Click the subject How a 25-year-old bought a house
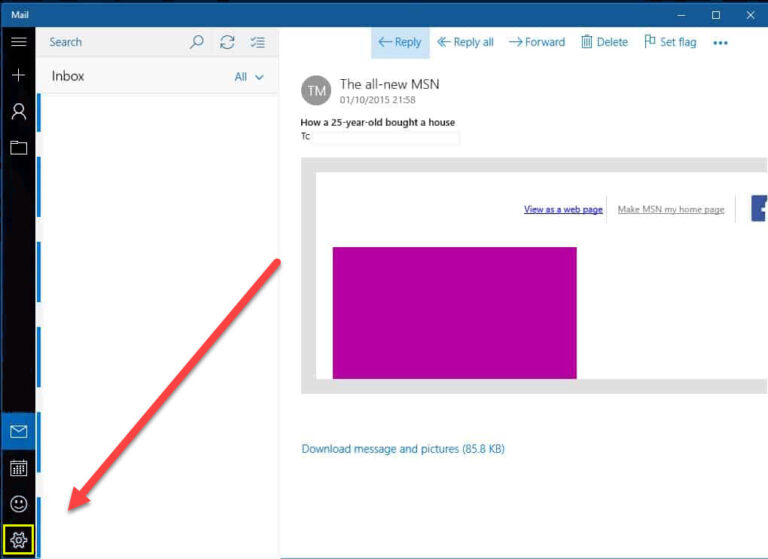This screenshot has height=559, width=768. point(378,122)
